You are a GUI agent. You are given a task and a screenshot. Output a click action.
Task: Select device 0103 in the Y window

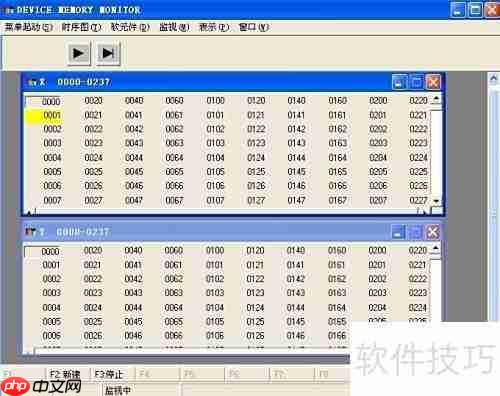pos(215,293)
